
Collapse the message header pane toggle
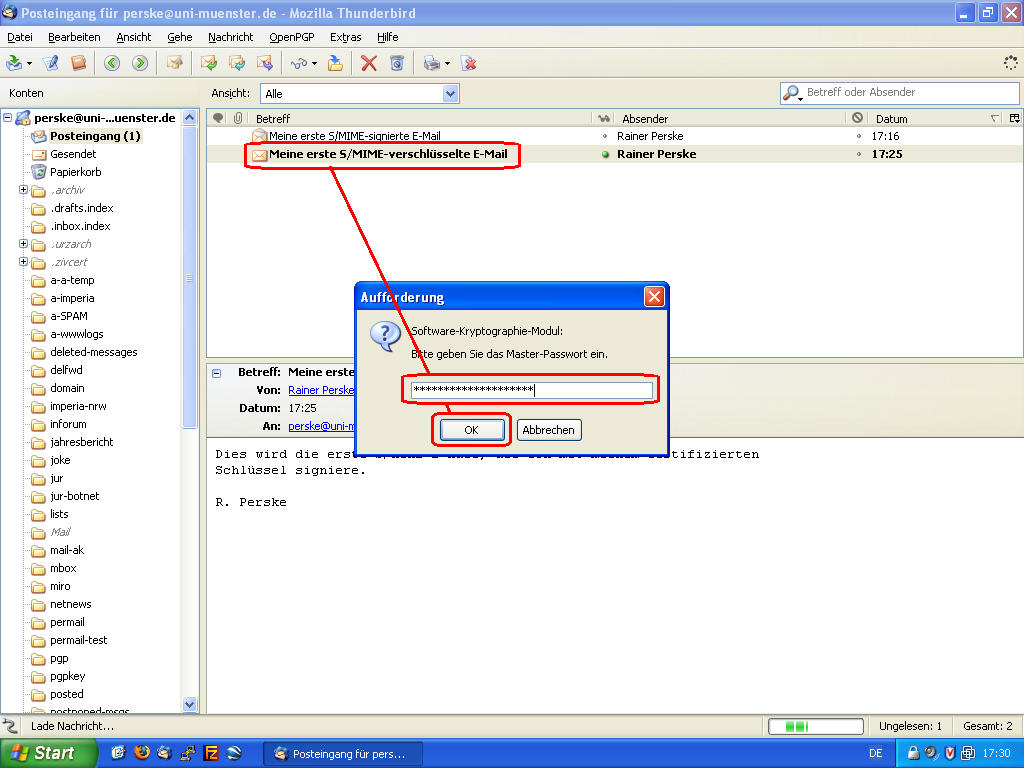[x=217, y=372]
